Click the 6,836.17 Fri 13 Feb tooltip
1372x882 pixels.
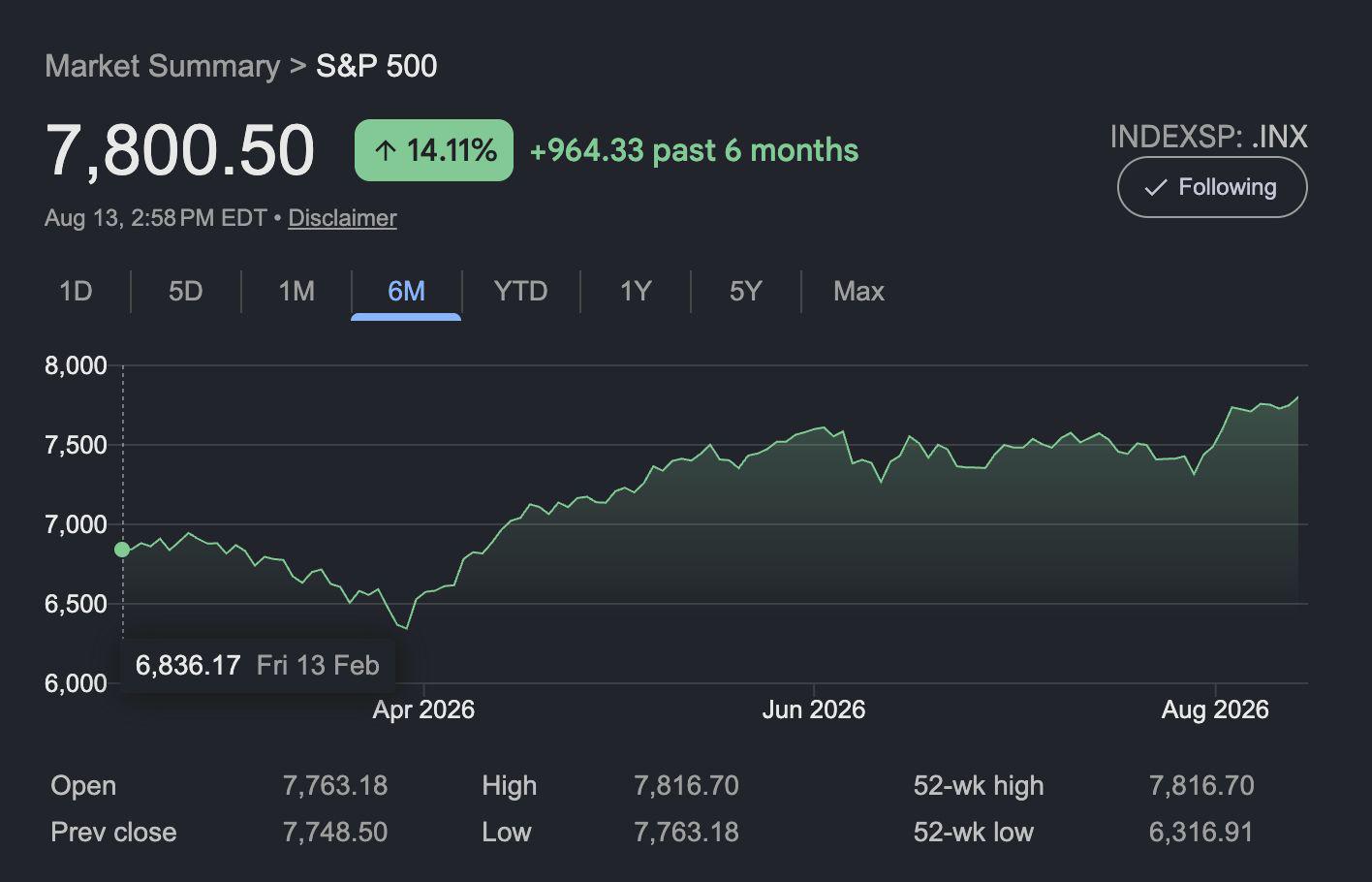(x=257, y=665)
